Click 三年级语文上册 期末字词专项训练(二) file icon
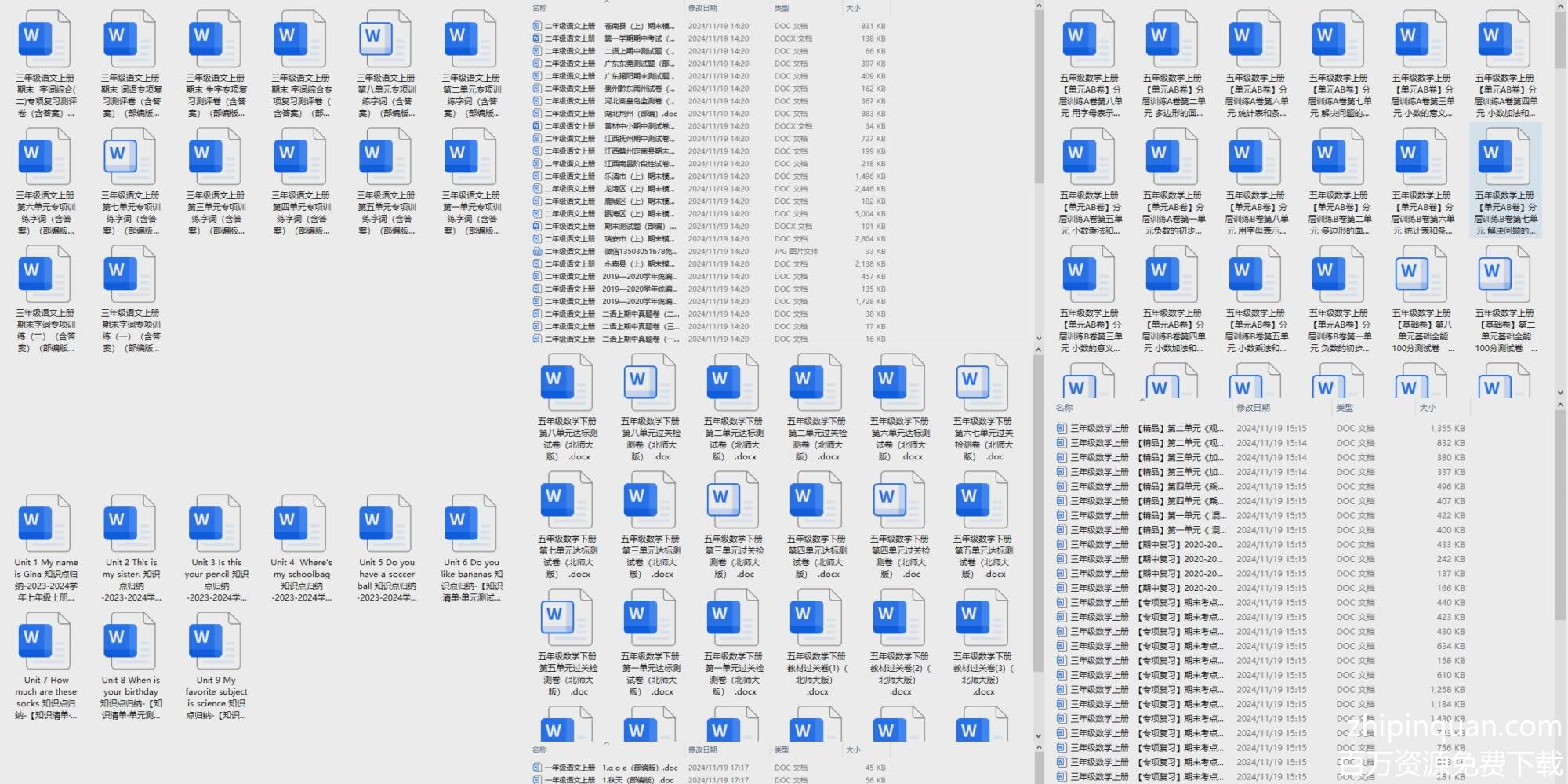This screenshot has width=1568, height=784. [x=45, y=274]
